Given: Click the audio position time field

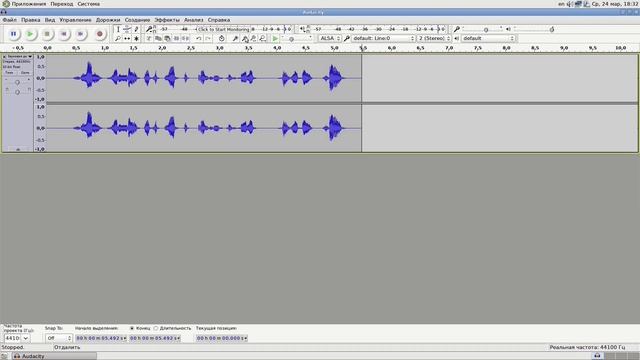Looking at the screenshot, I should coord(222,338).
